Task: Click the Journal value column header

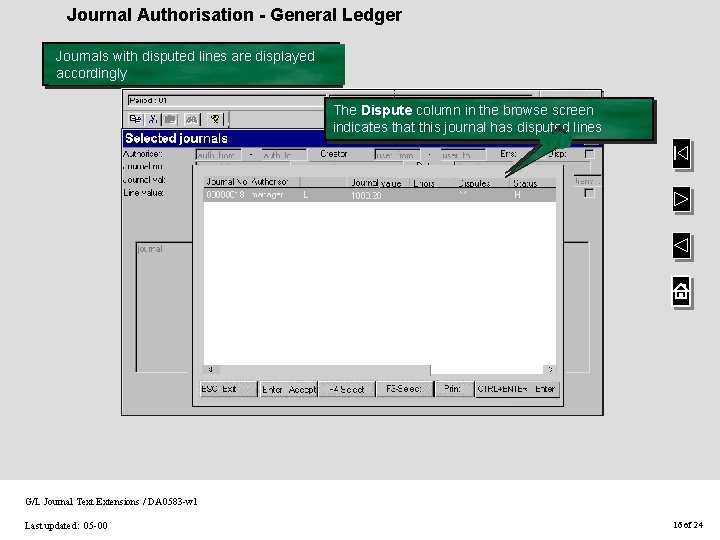Action: 377,183
